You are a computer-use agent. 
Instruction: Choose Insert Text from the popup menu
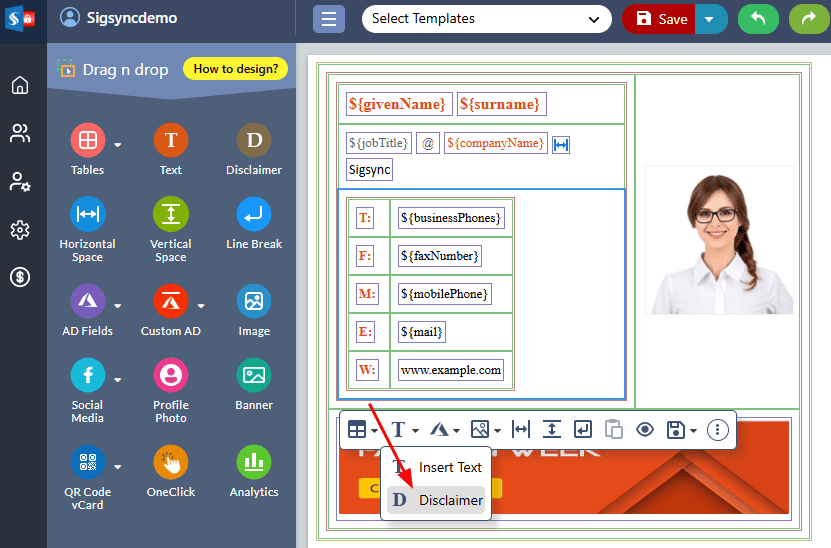tap(437, 467)
